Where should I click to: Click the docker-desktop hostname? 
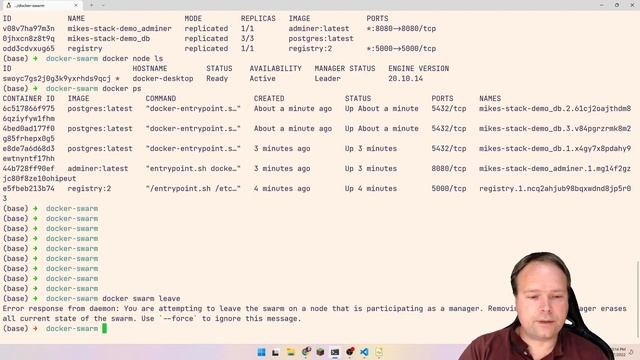(x=163, y=79)
